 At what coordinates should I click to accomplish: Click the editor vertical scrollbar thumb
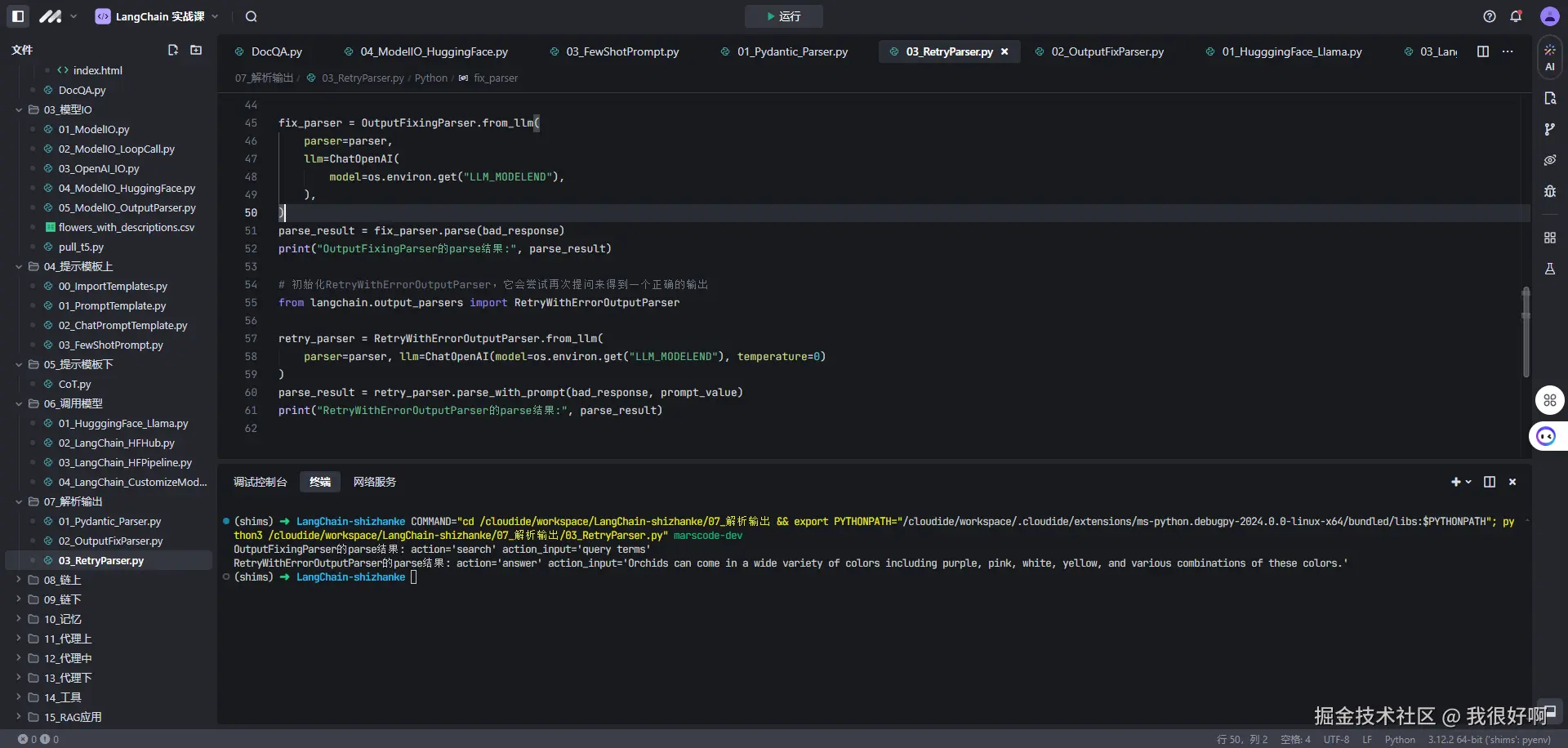coord(1526,332)
